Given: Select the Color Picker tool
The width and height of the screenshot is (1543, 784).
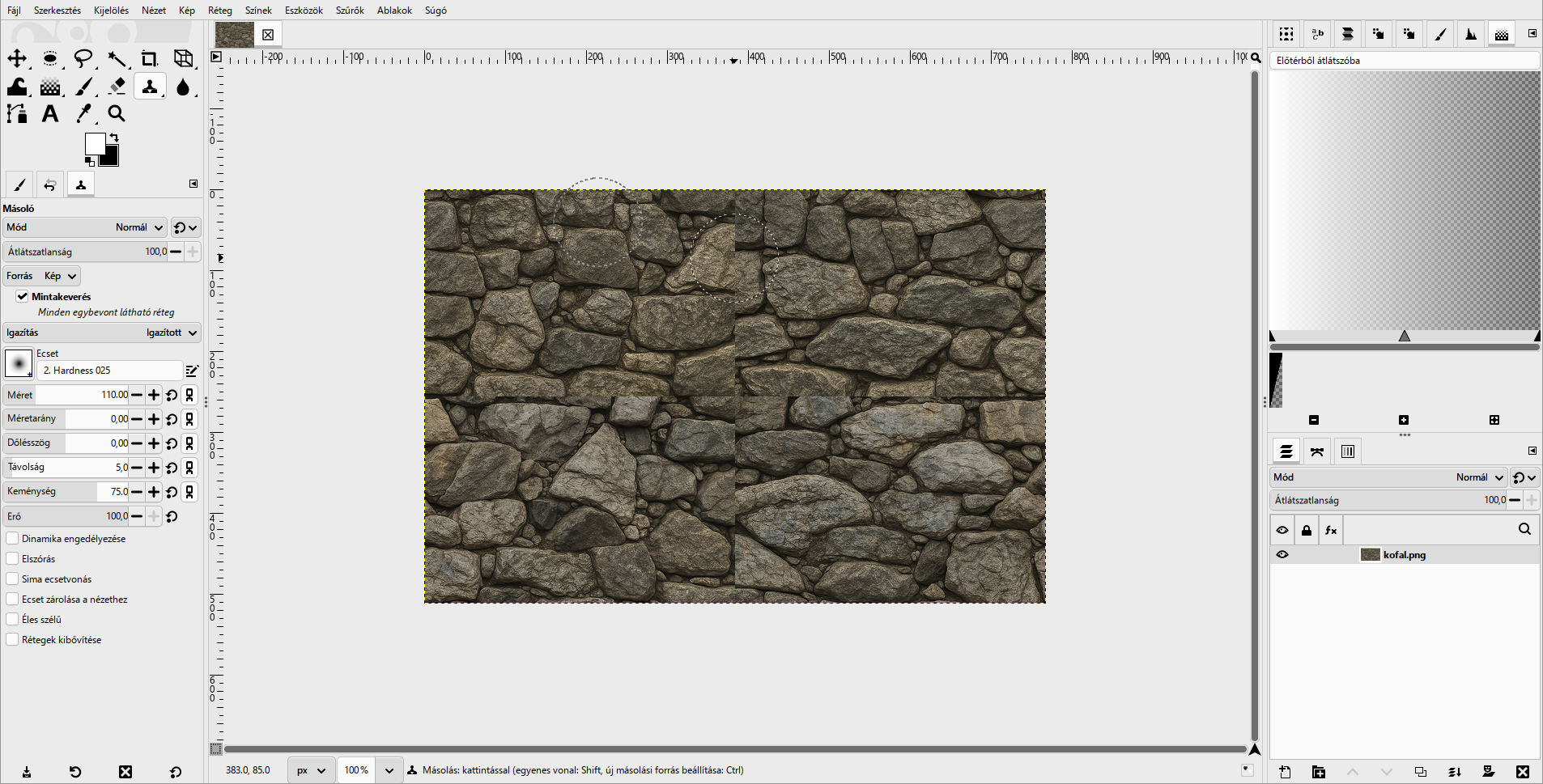Looking at the screenshot, I should (83, 114).
